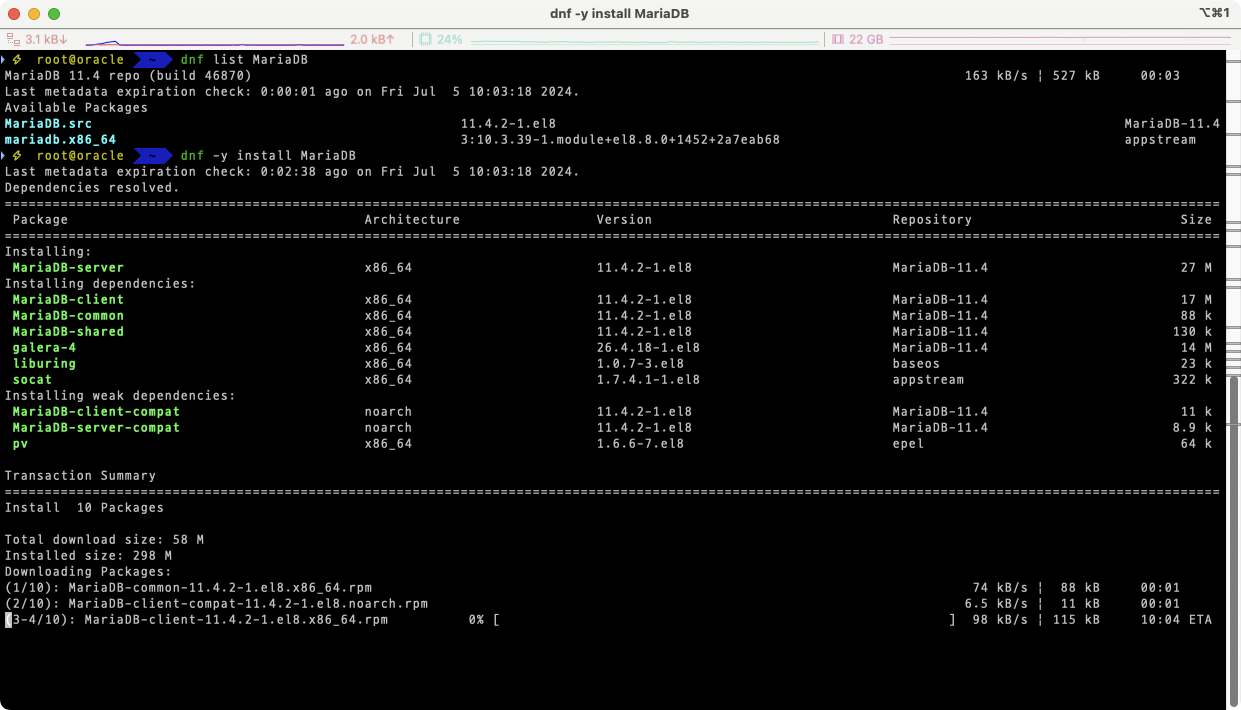
Task: Click 'MariaDB-server' package row name
Action: coord(68,268)
